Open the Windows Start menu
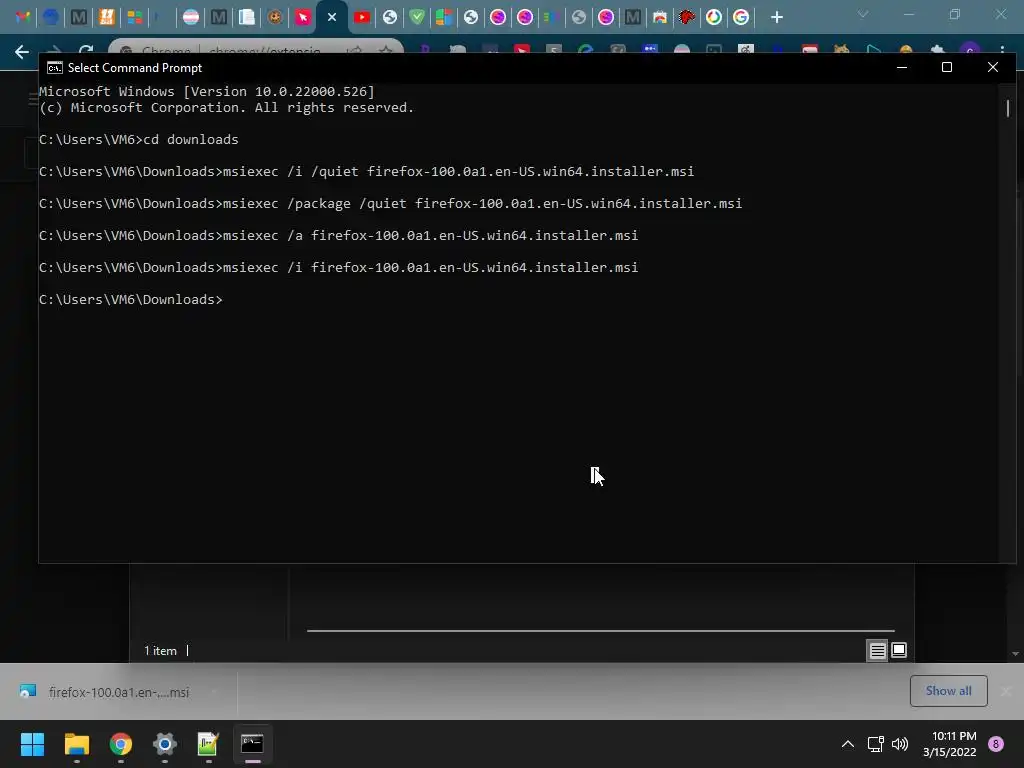Image resolution: width=1024 pixels, height=768 pixels. (32, 744)
